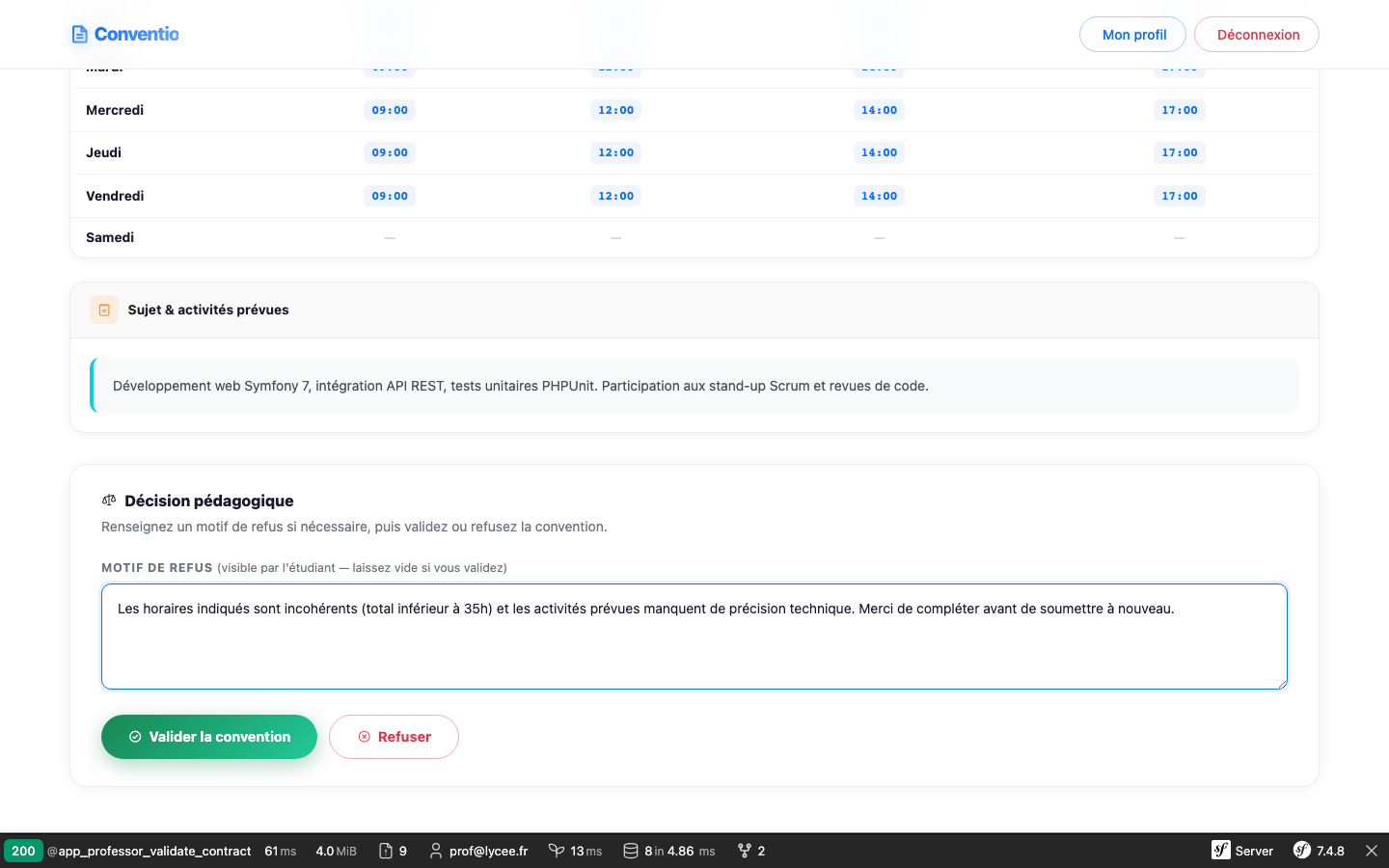Click Mercredi 17:00 time badge
Screen dimensions: 1389x868
pos(1179,110)
